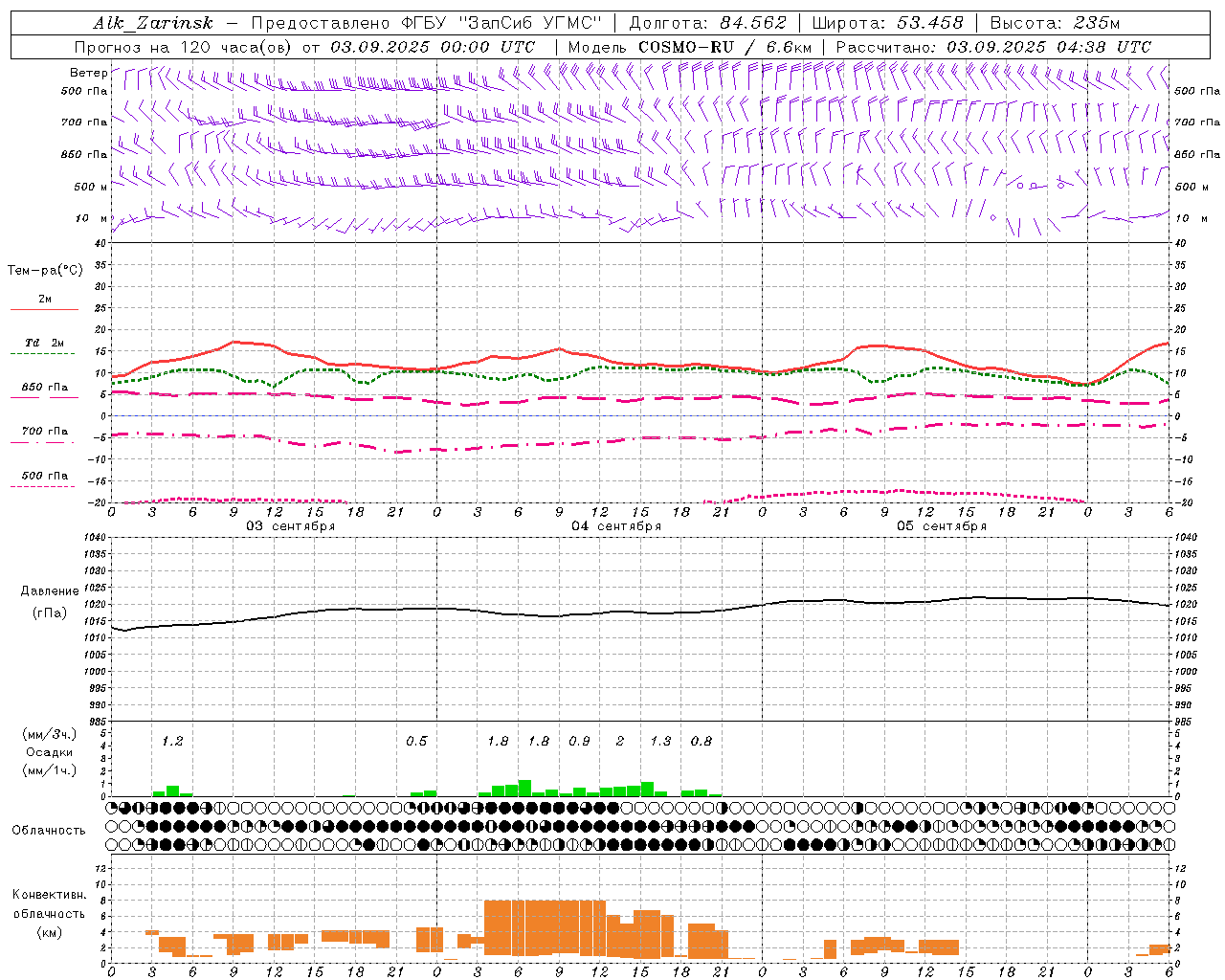The width and height of the screenshot is (1225, 980).
Task: Click the Рассчитано: 03.09.2025 04:38 UTC text
Action: (x=993, y=47)
